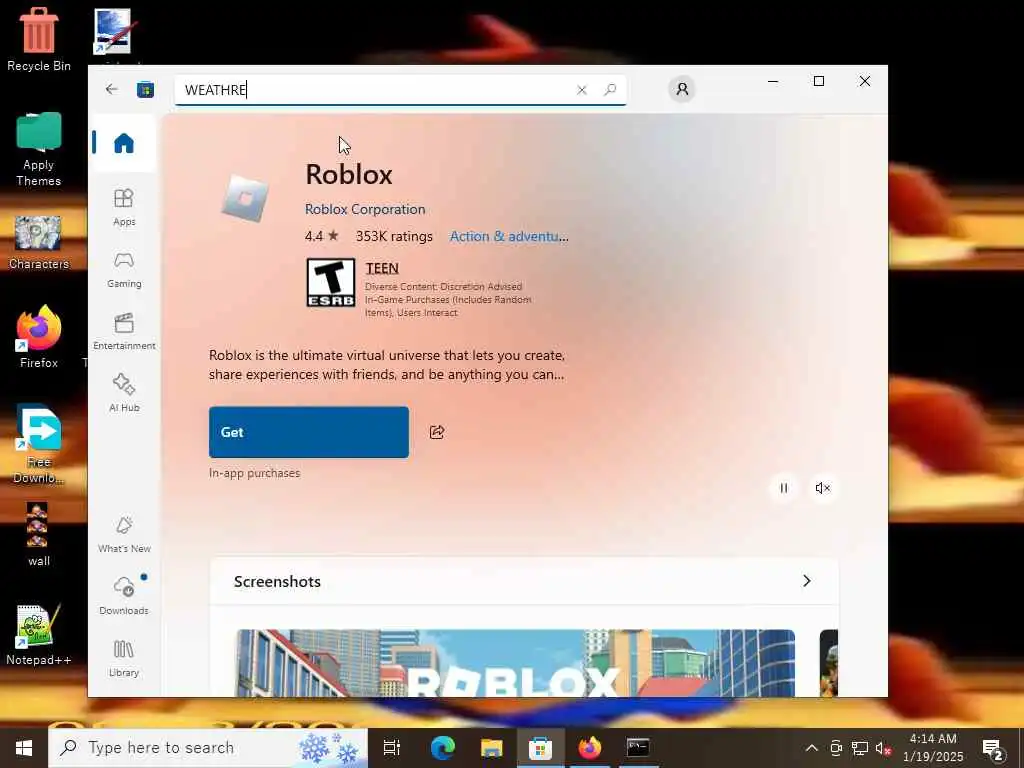1024x768 pixels.
Task: Open the Characters desktop icon
Action: click(39, 242)
